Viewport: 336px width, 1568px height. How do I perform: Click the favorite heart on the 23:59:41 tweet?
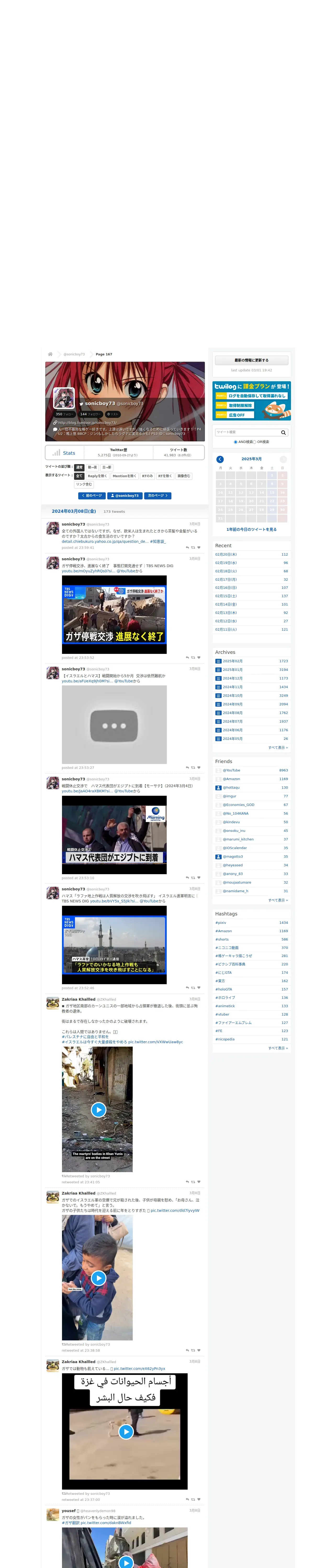pyautogui.click(x=199, y=547)
